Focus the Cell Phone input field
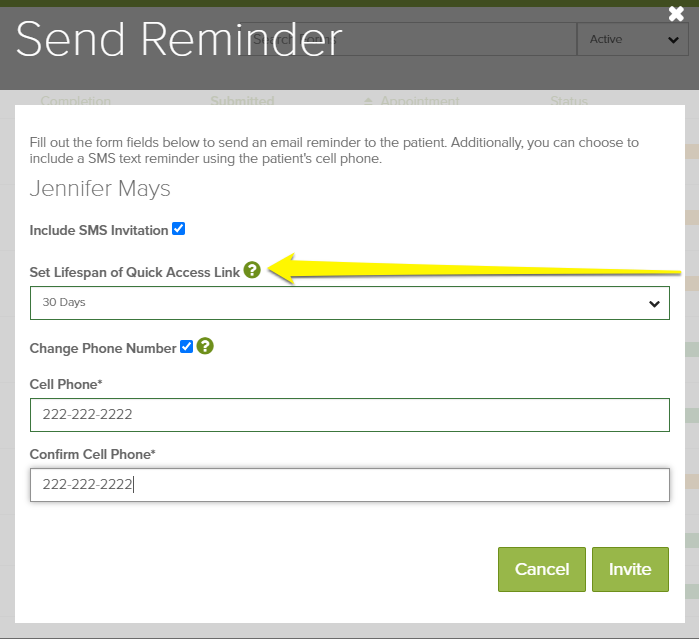The height and width of the screenshot is (639, 699). [x=349, y=415]
